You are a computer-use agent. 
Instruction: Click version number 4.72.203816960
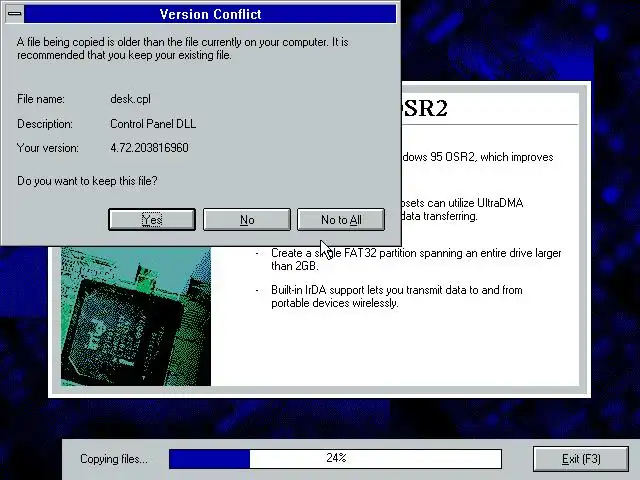pyautogui.click(x=149, y=148)
